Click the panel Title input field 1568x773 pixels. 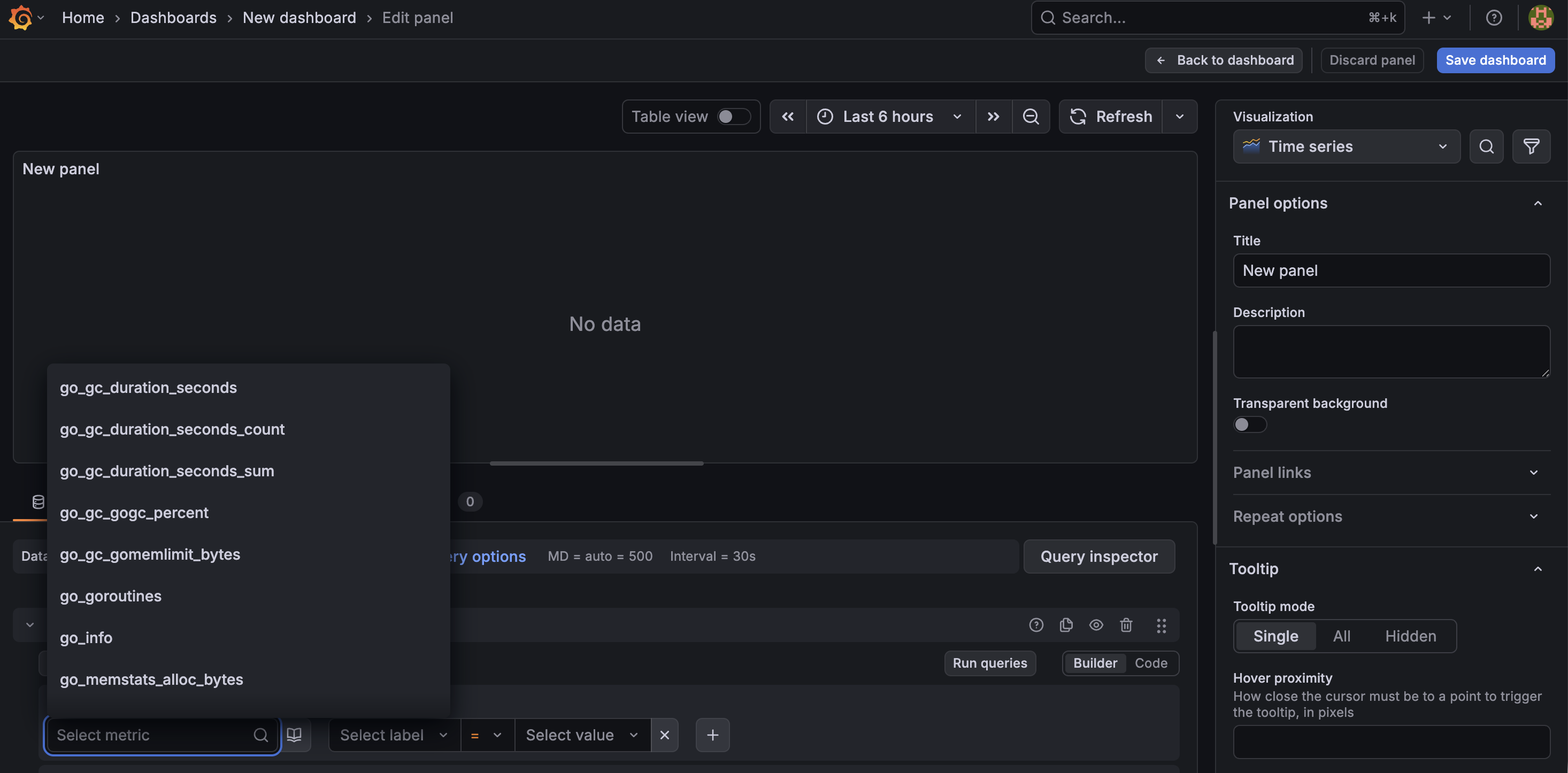coord(1391,270)
